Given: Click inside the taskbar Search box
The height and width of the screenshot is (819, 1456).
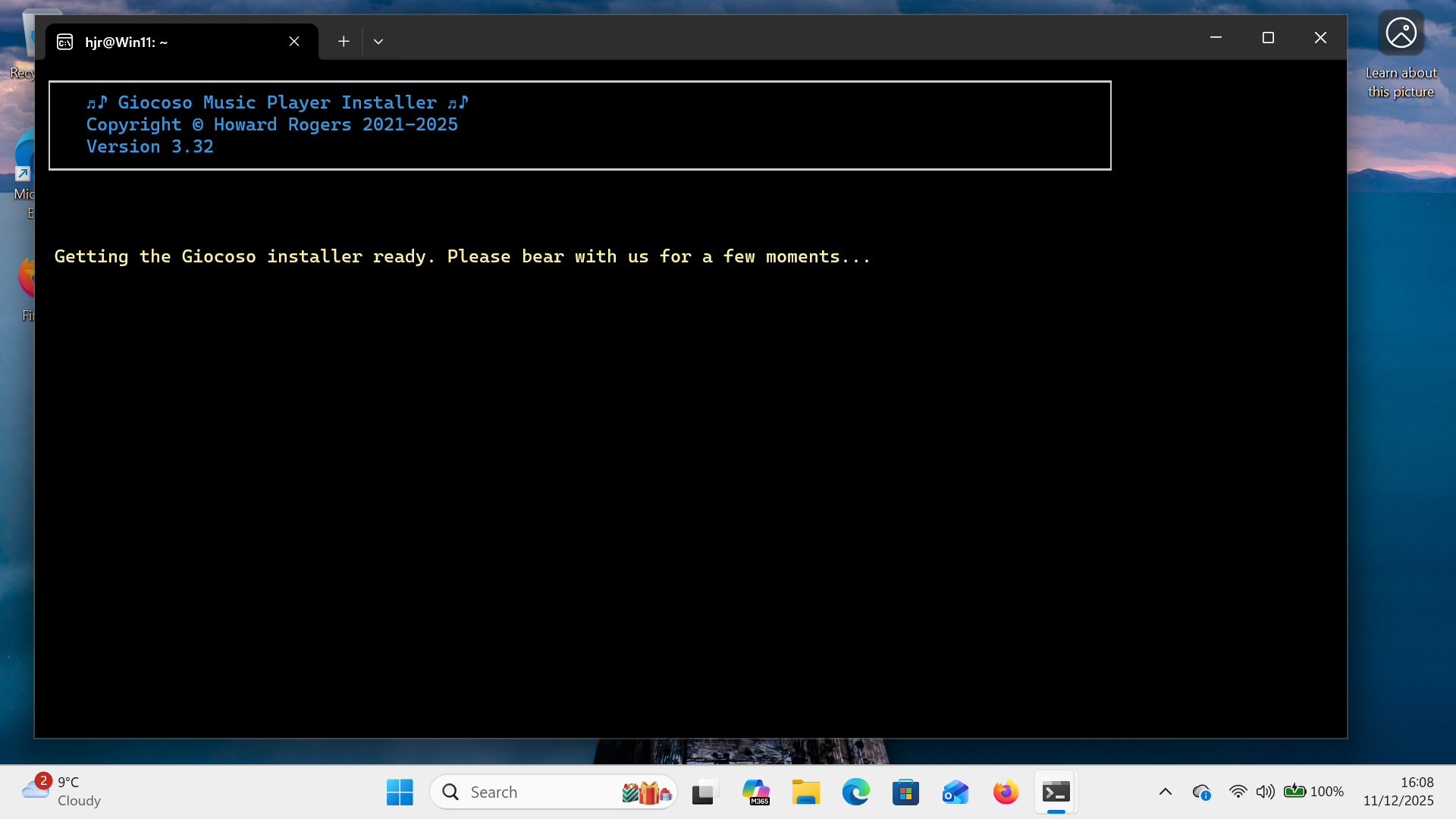Looking at the screenshot, I should [531, 791].
